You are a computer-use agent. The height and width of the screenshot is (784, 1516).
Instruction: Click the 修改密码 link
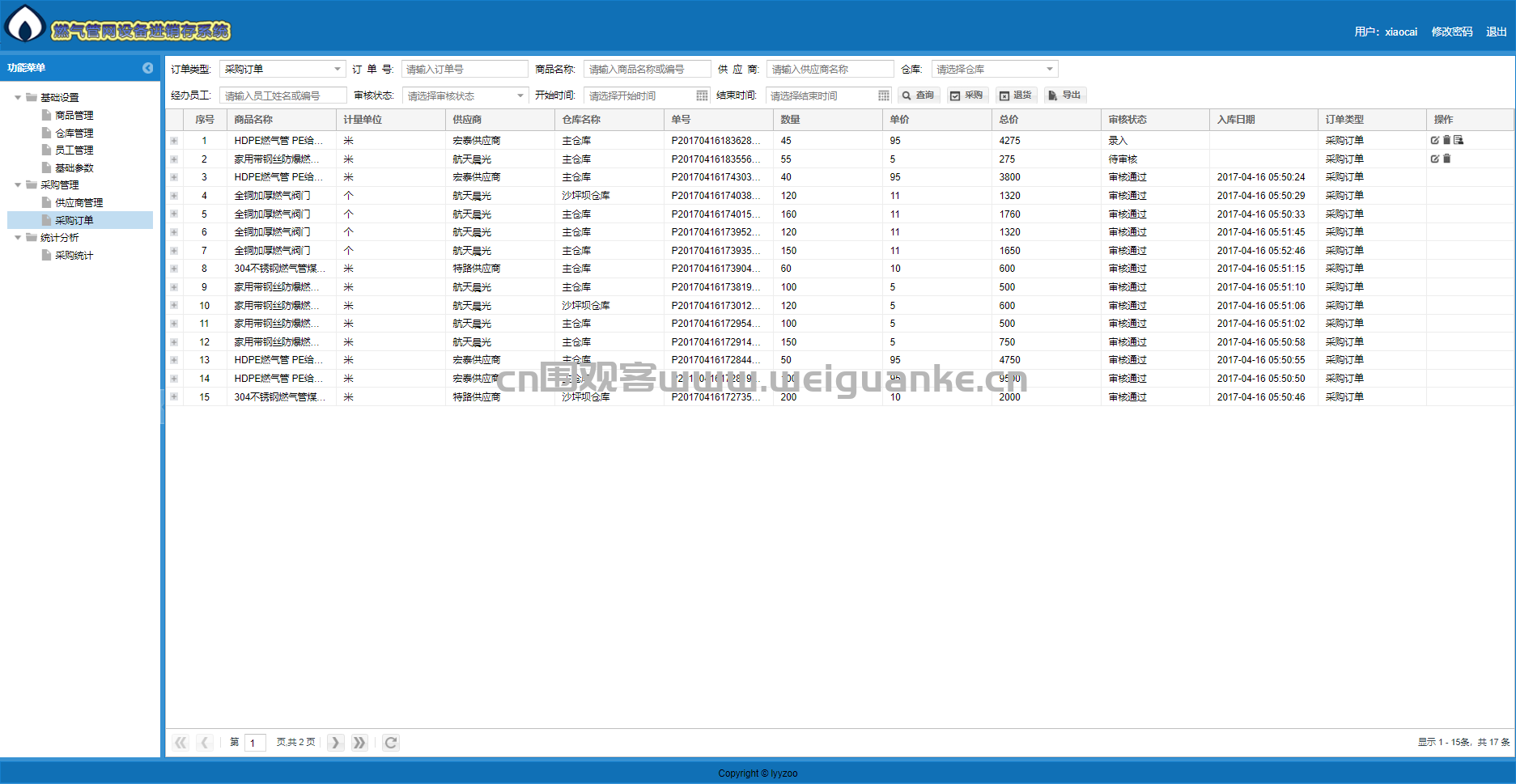coord(1452,32)
